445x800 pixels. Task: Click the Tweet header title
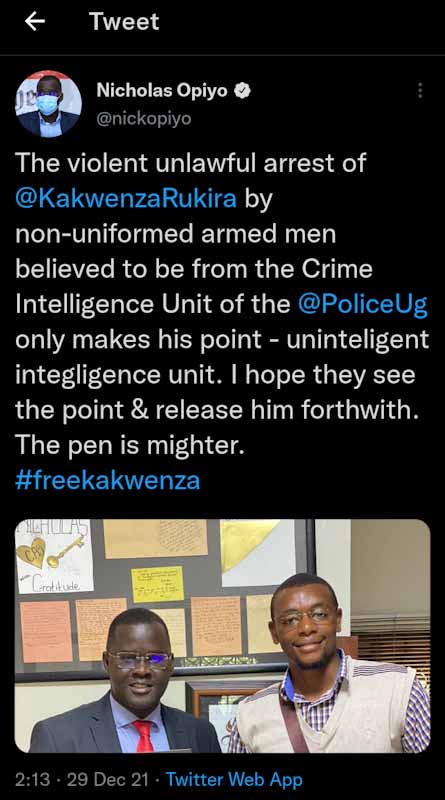click(x=124, y=21)
